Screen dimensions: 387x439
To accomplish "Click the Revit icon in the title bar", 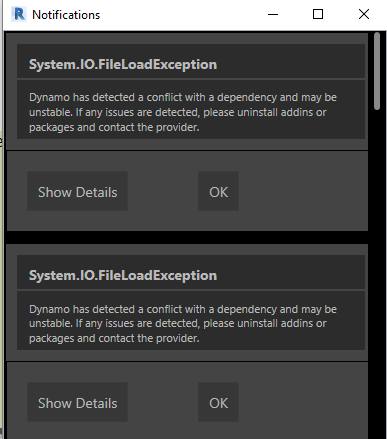I will (x=19, y=15).
